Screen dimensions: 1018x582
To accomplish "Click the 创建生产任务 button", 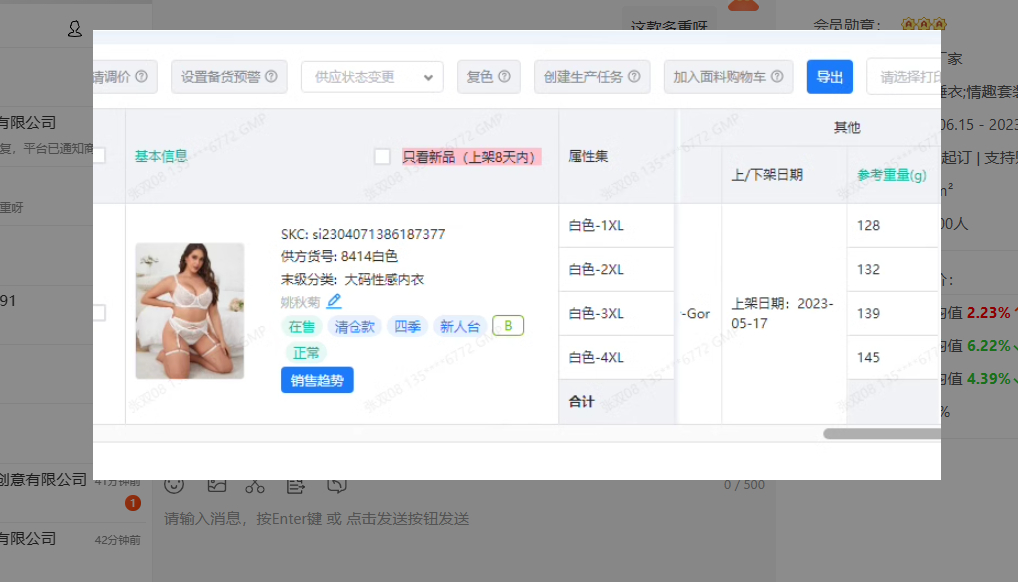I will [x=592, y=77].
